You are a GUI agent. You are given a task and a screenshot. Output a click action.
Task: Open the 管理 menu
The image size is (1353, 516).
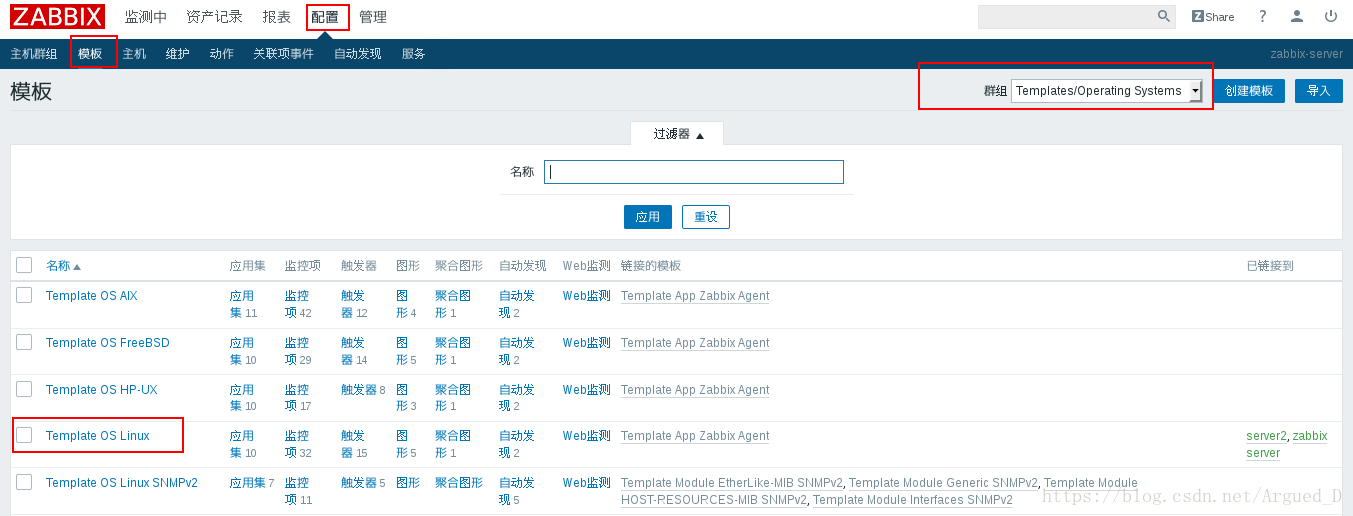[373, 17]
